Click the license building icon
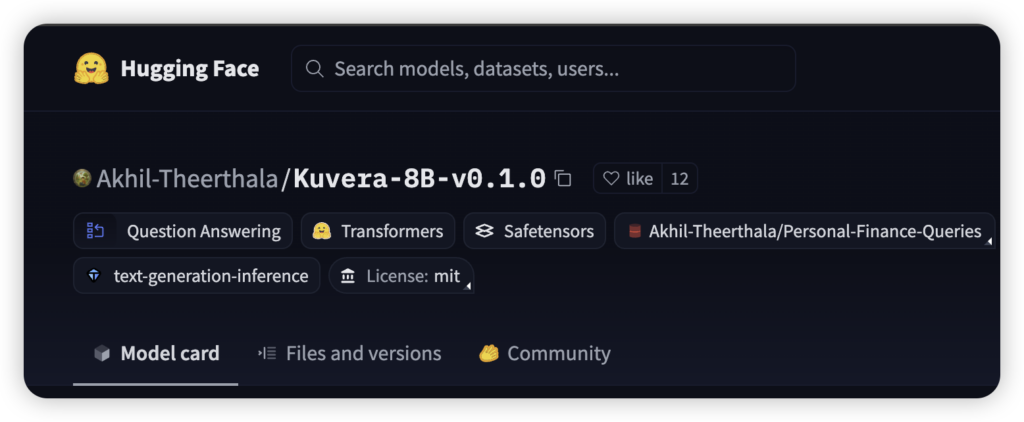Image resolution: width=1024 pixels, height=422 pixels. pyautogui.click(x=348, y=276)
